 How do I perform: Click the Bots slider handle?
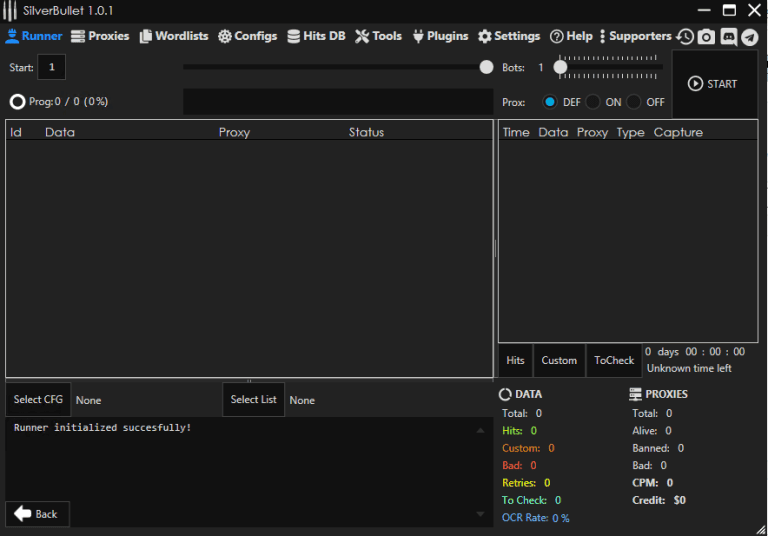coord(560,67)
